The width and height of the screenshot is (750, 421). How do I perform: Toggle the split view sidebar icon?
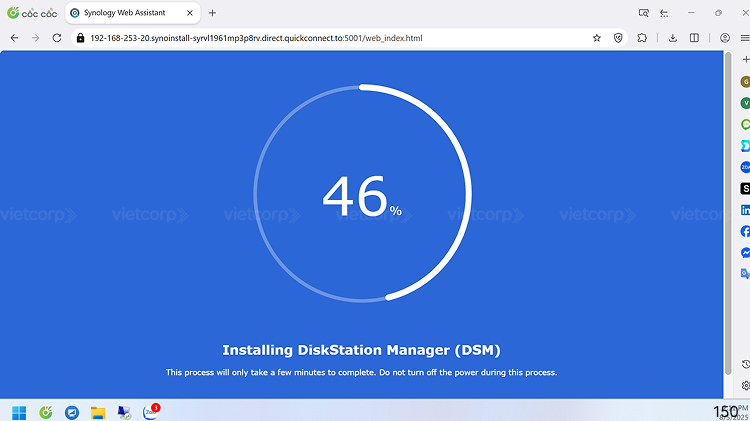tap(695, 37)
